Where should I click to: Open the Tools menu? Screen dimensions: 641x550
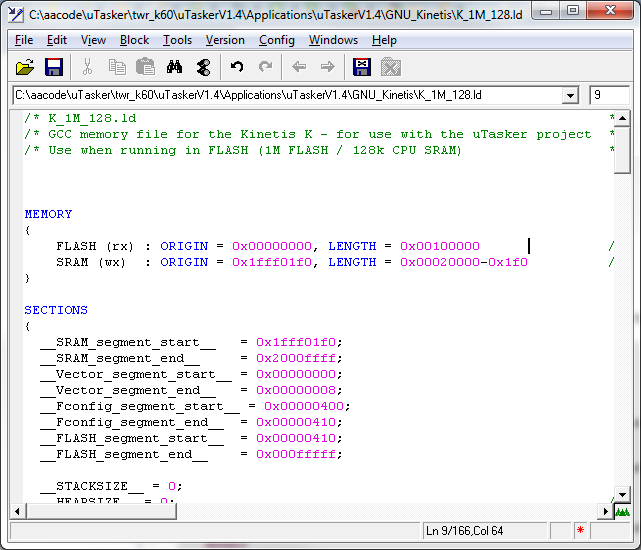(177, 40)
